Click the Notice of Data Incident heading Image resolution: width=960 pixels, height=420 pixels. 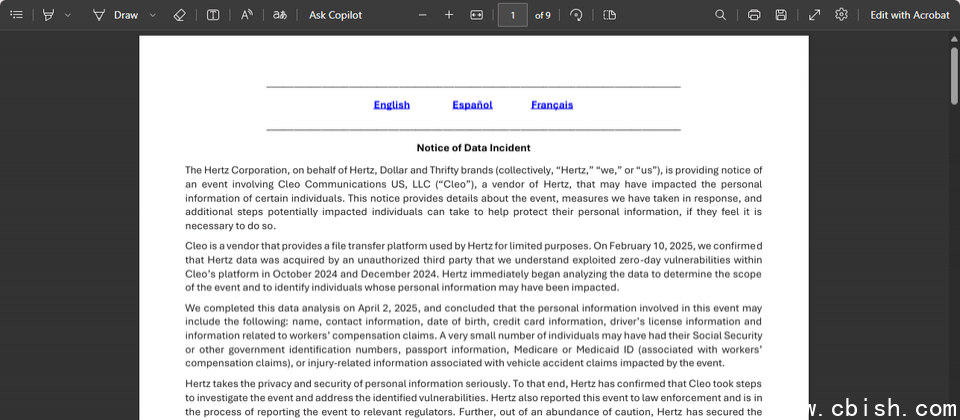pyautogui.click(x=473, y=148)
